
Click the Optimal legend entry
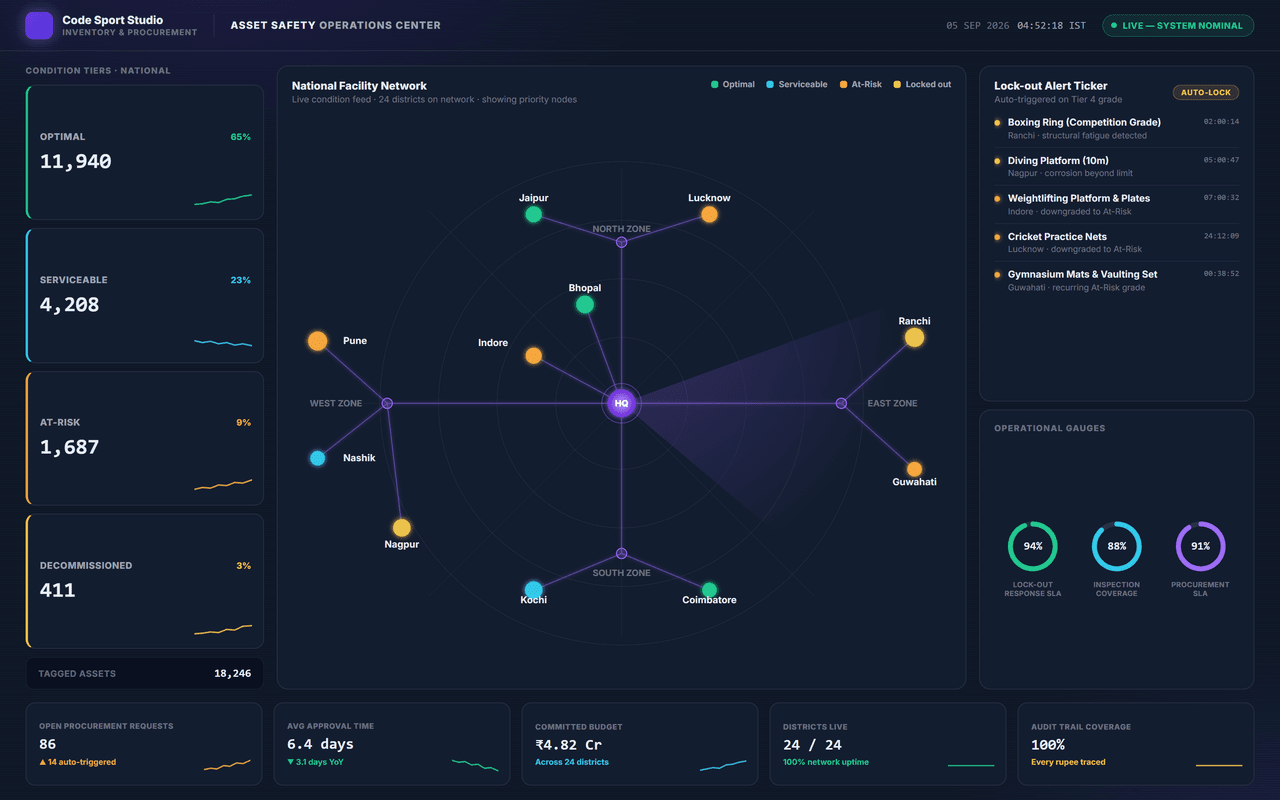tap(733, 85)
